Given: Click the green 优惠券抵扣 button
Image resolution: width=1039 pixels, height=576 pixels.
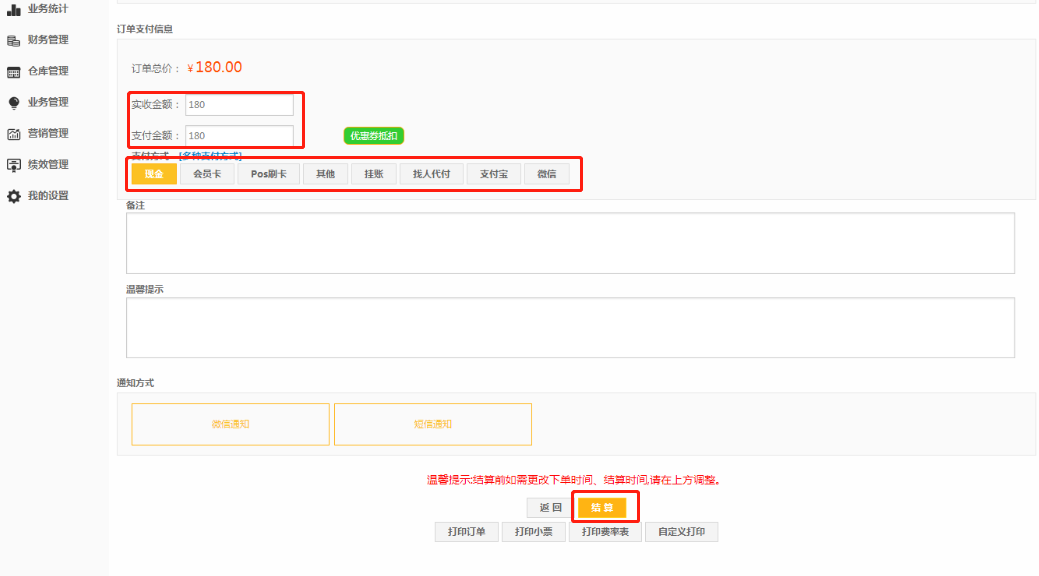Looking at the screenshot, I should [374, 136].
